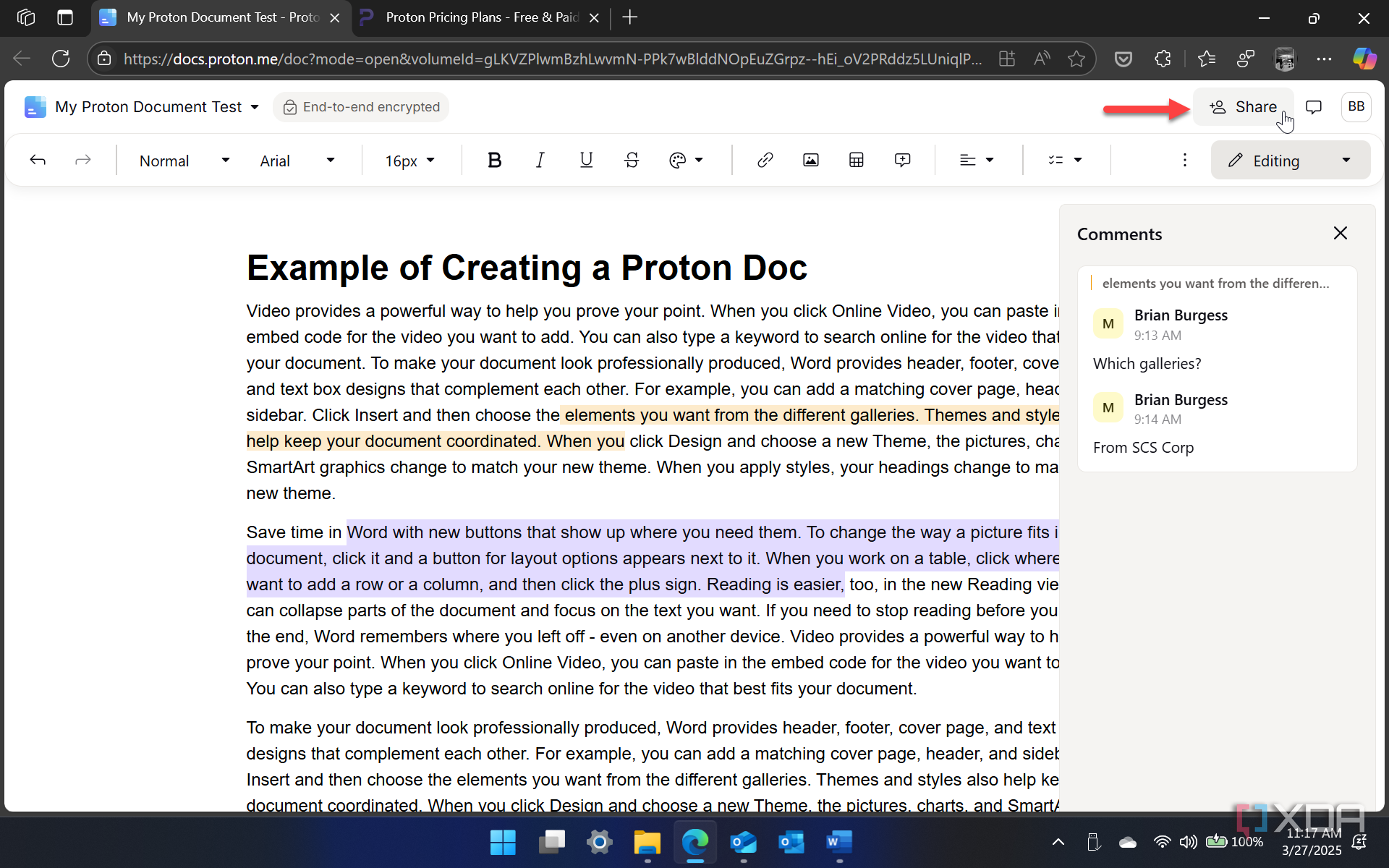Open Normal paragraph style dropdown
This screenshot has width=1389, height=868.
(x=184, y=161)
